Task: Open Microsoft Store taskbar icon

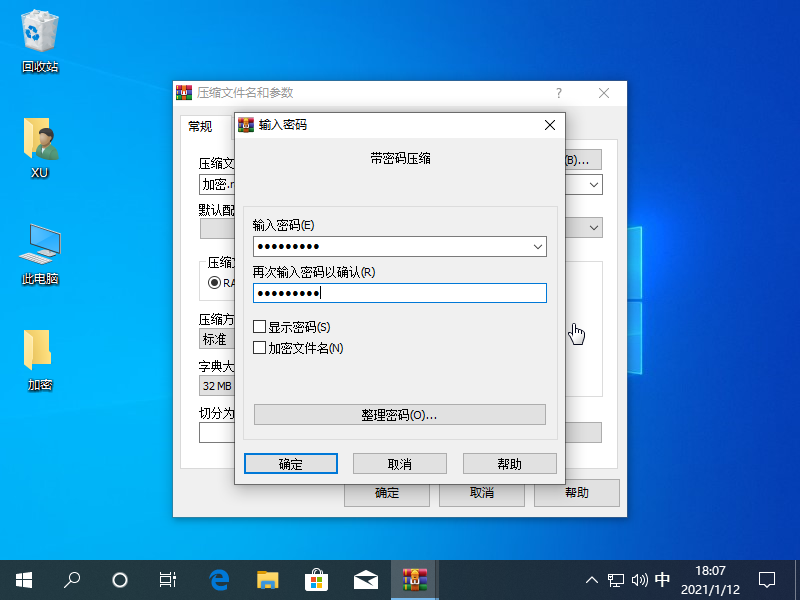Action: [x=316, y=579]
